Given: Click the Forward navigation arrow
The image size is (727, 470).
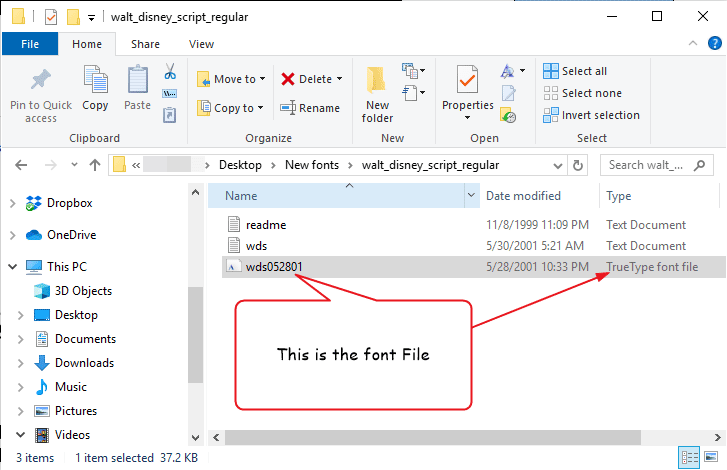Looking at the screenshot, I should click(51, 165).
